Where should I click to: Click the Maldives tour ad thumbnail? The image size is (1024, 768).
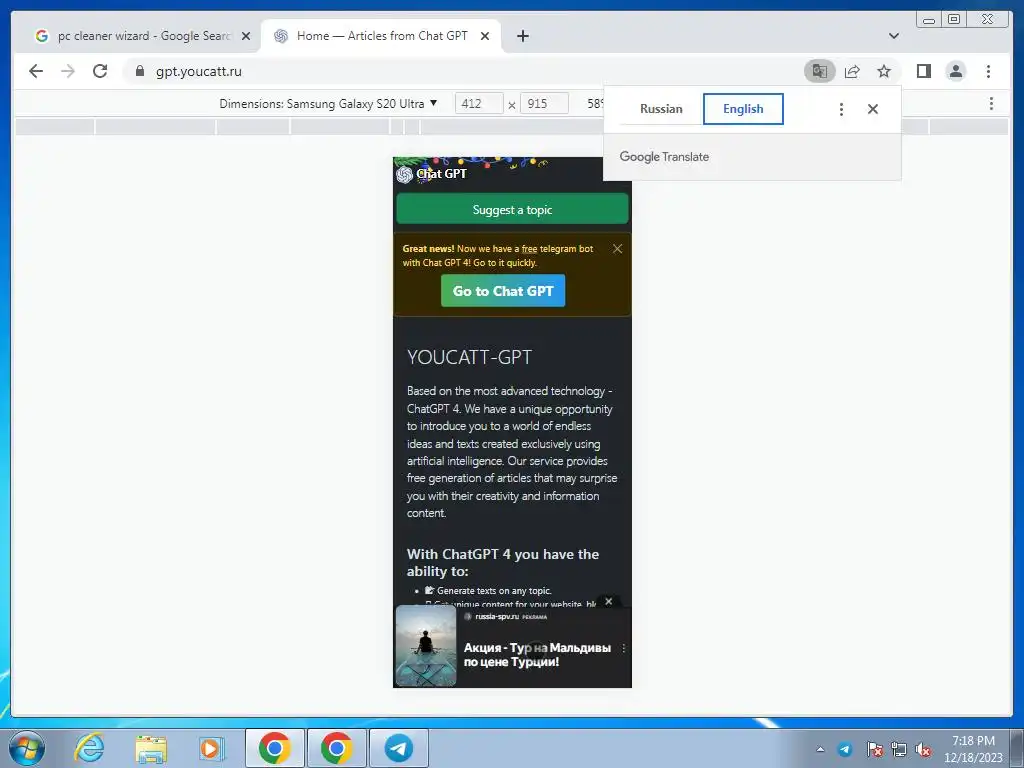point(426,646)
